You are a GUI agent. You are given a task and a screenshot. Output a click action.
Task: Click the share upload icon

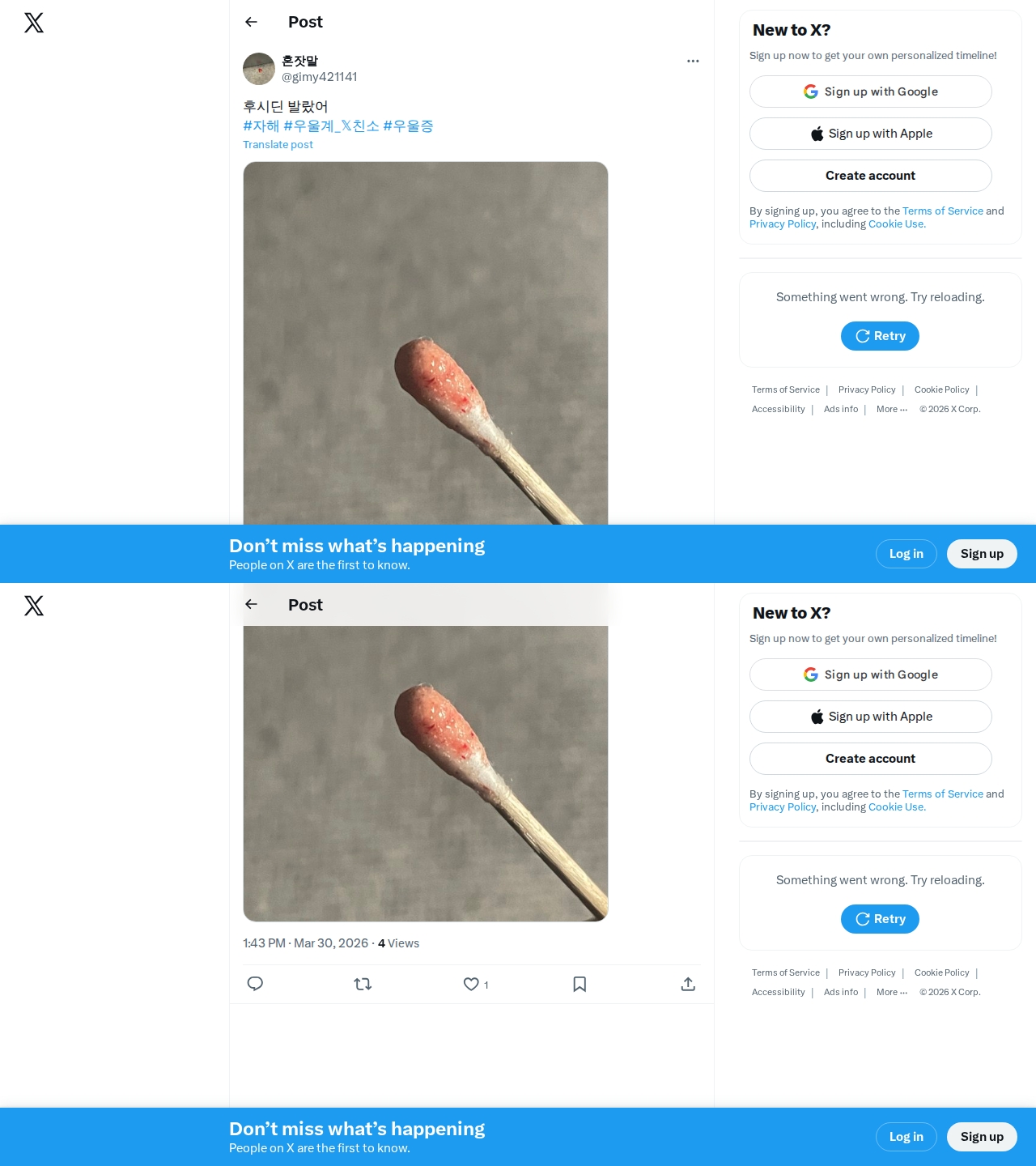coord(688,984)
